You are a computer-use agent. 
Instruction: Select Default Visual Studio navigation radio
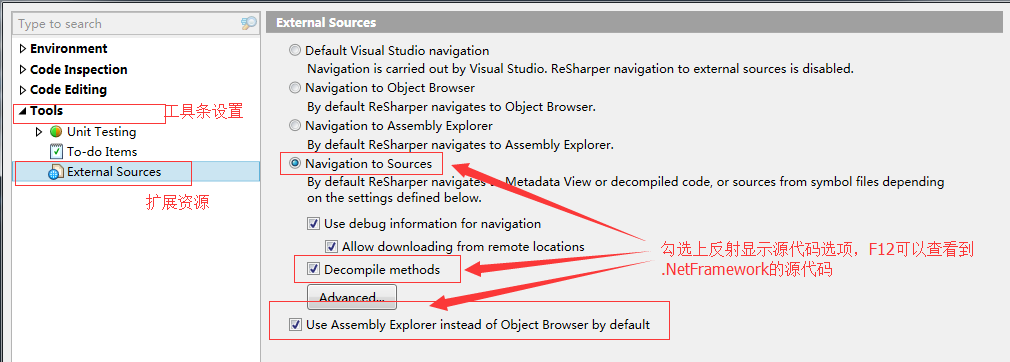[x=295, y=50]
